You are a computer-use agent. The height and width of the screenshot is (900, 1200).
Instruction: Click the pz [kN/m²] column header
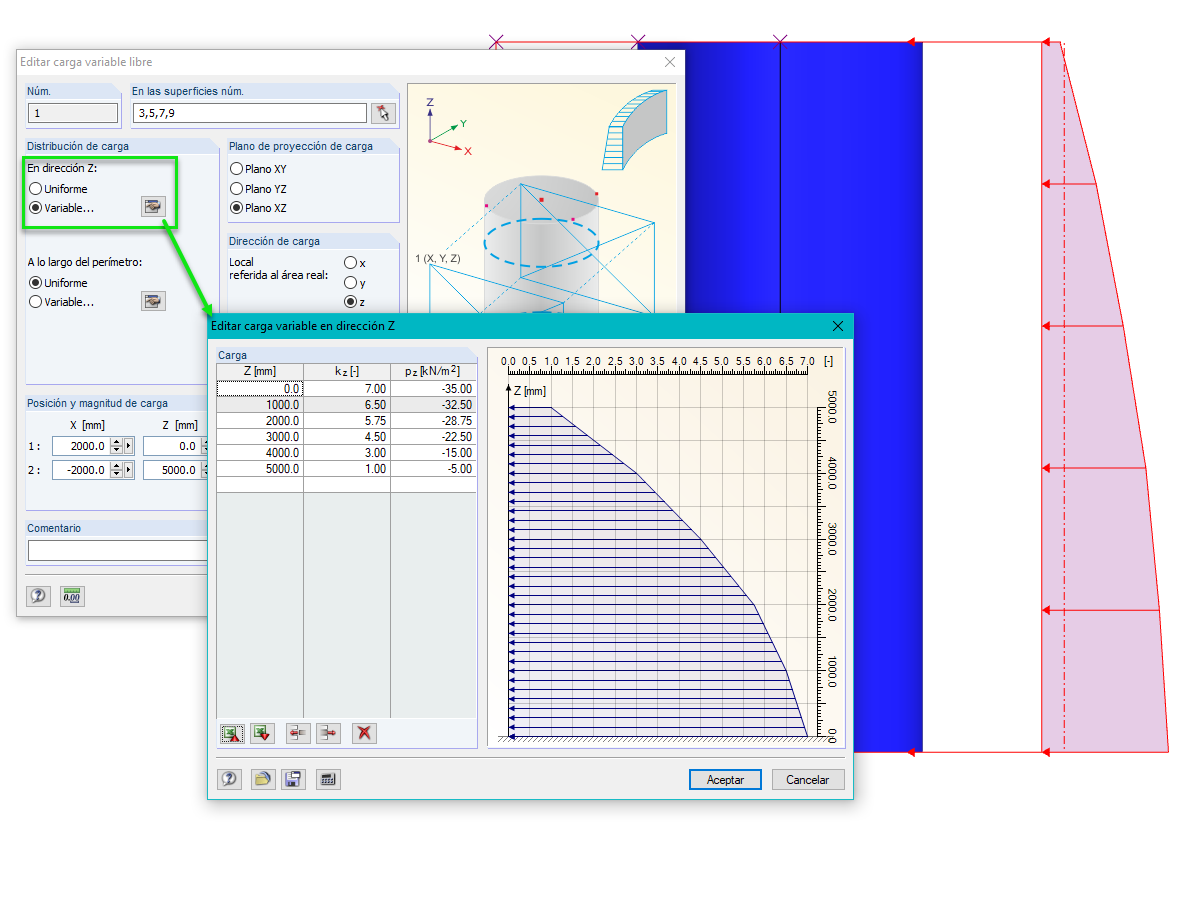click(433, 372)
